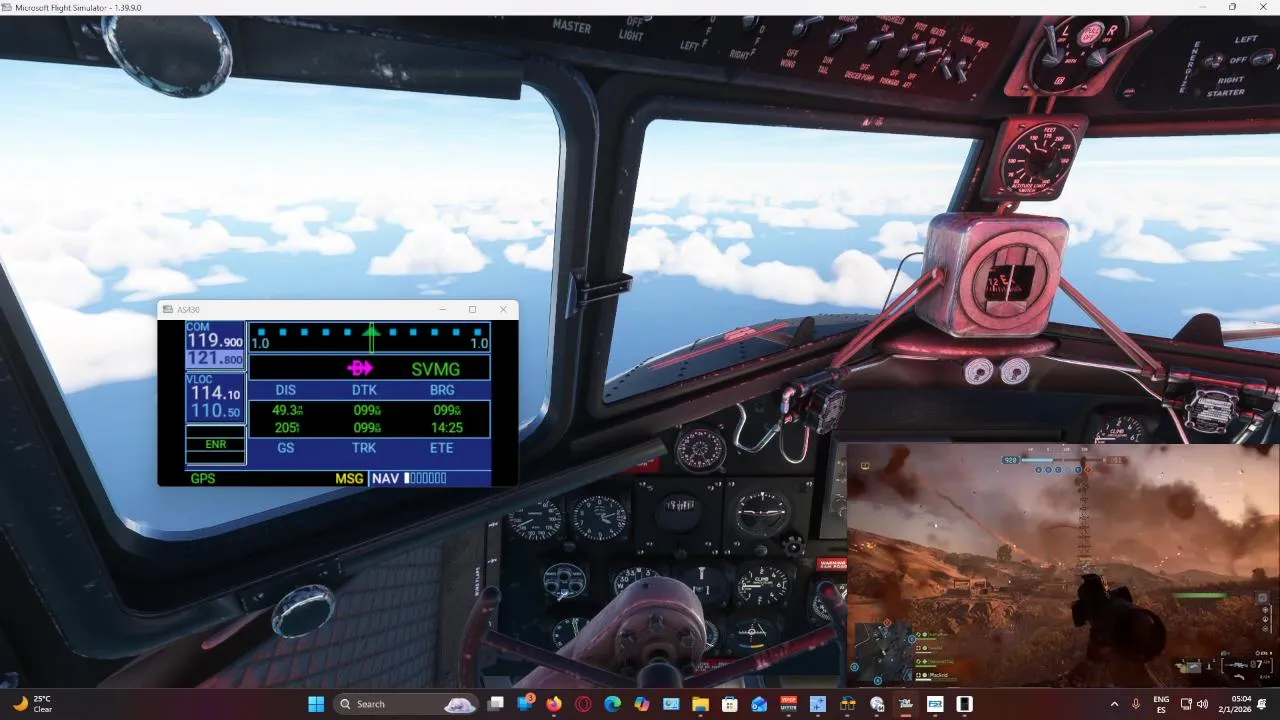This screenshot has width=1280, height=720.
Task: Click the taskbar Search box
Action: [404, 704]
